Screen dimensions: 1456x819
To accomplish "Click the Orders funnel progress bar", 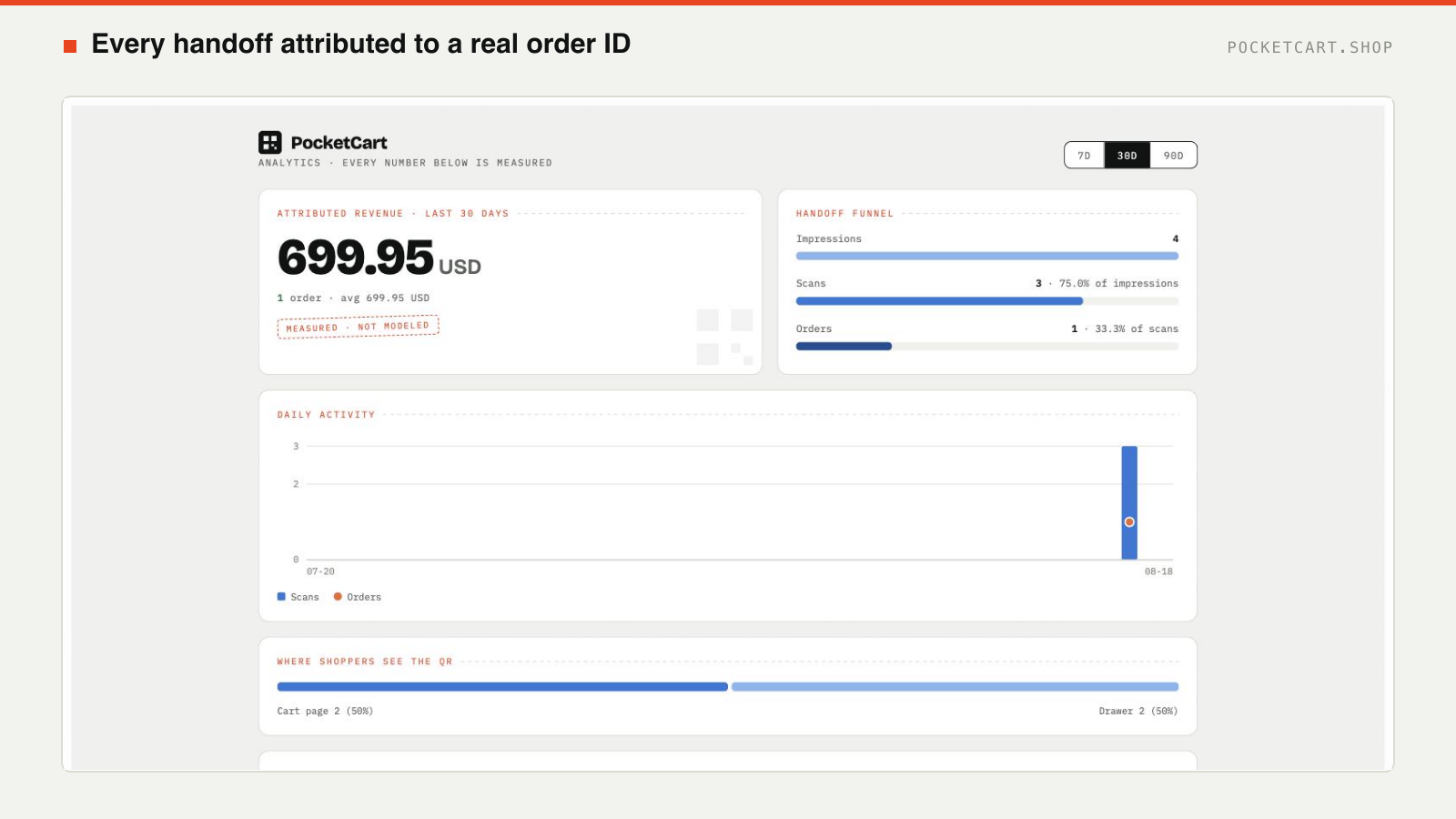I will click(x=987, y=346).
